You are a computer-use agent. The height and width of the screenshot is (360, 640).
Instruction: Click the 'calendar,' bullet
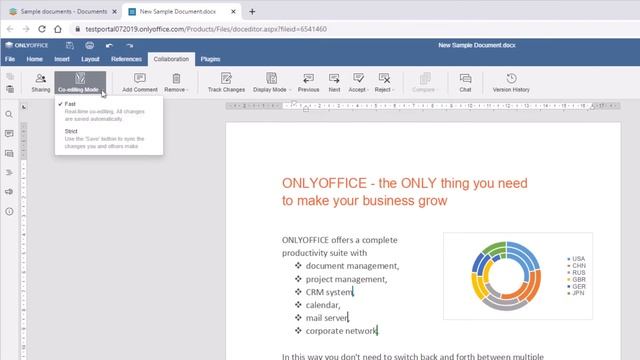coord(323,305)
